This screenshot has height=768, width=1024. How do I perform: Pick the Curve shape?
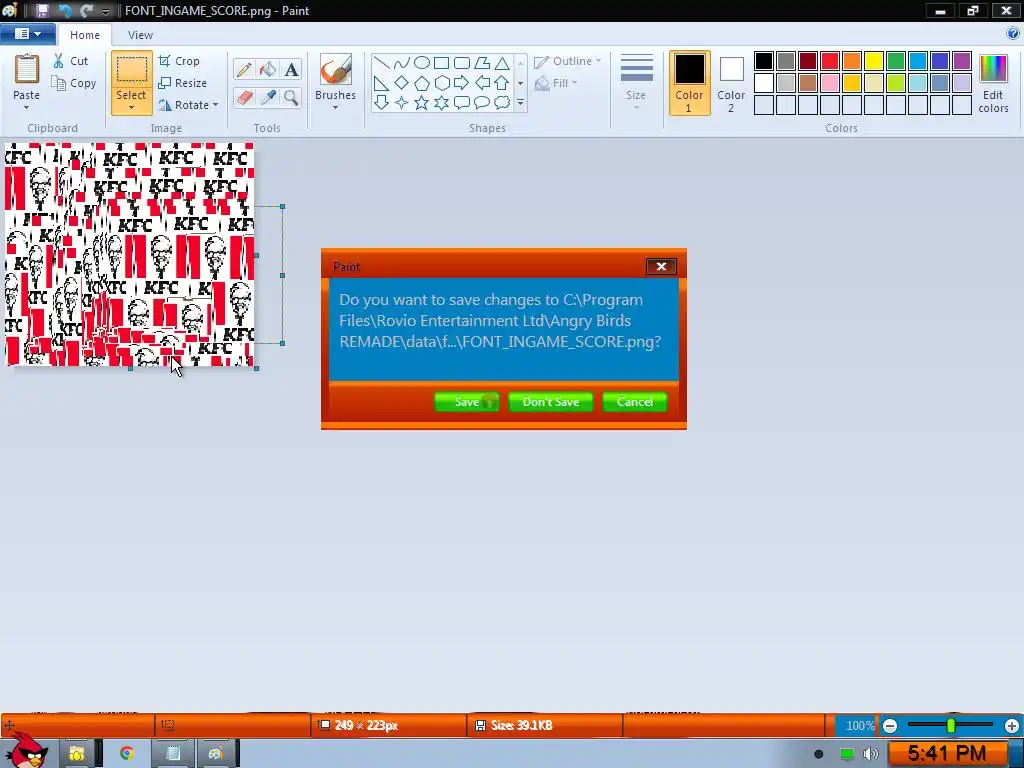click(402, 63)
